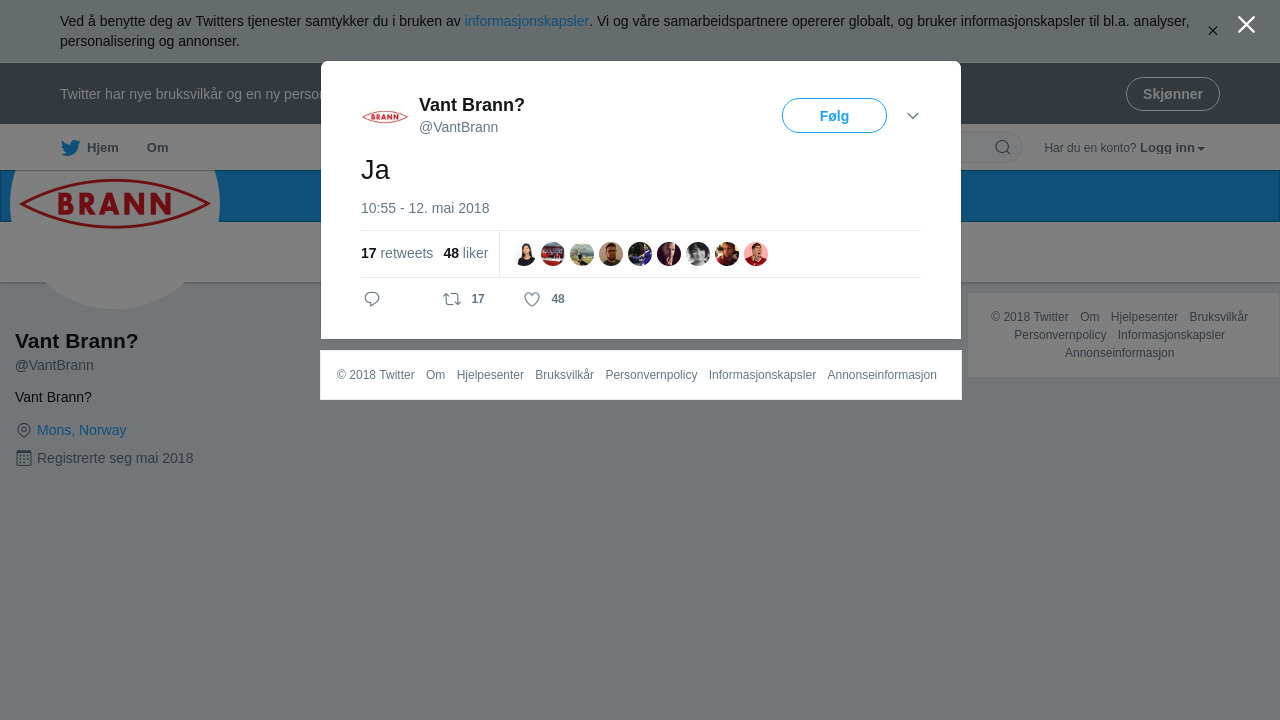Image resolution: width=1280 pixels, height=720 pixels.
Task: View the 48 liker list
Action: pos(466,253)
